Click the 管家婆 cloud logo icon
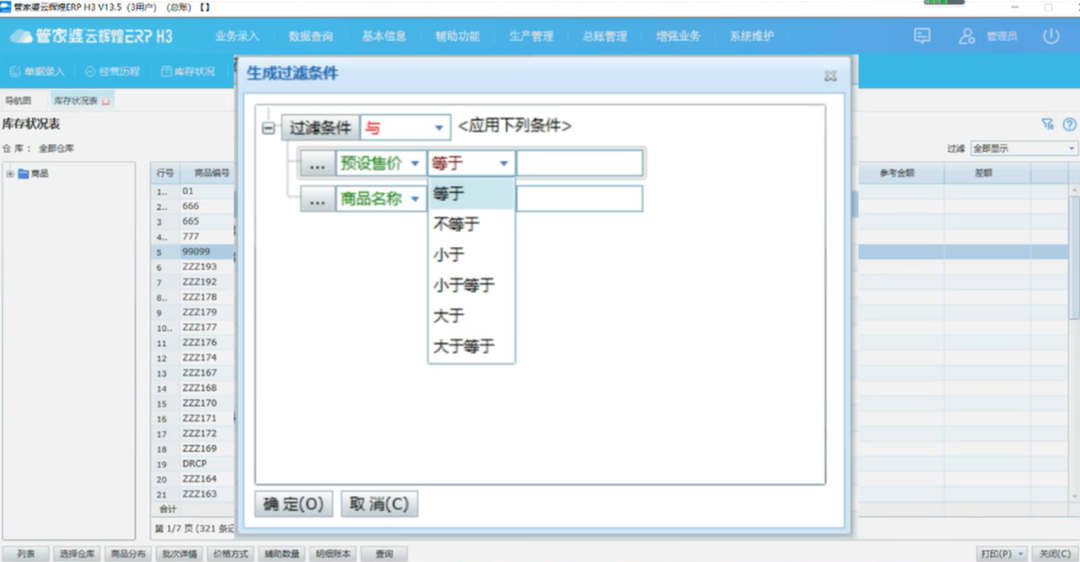1080x562 pixels. pos(21,37)
